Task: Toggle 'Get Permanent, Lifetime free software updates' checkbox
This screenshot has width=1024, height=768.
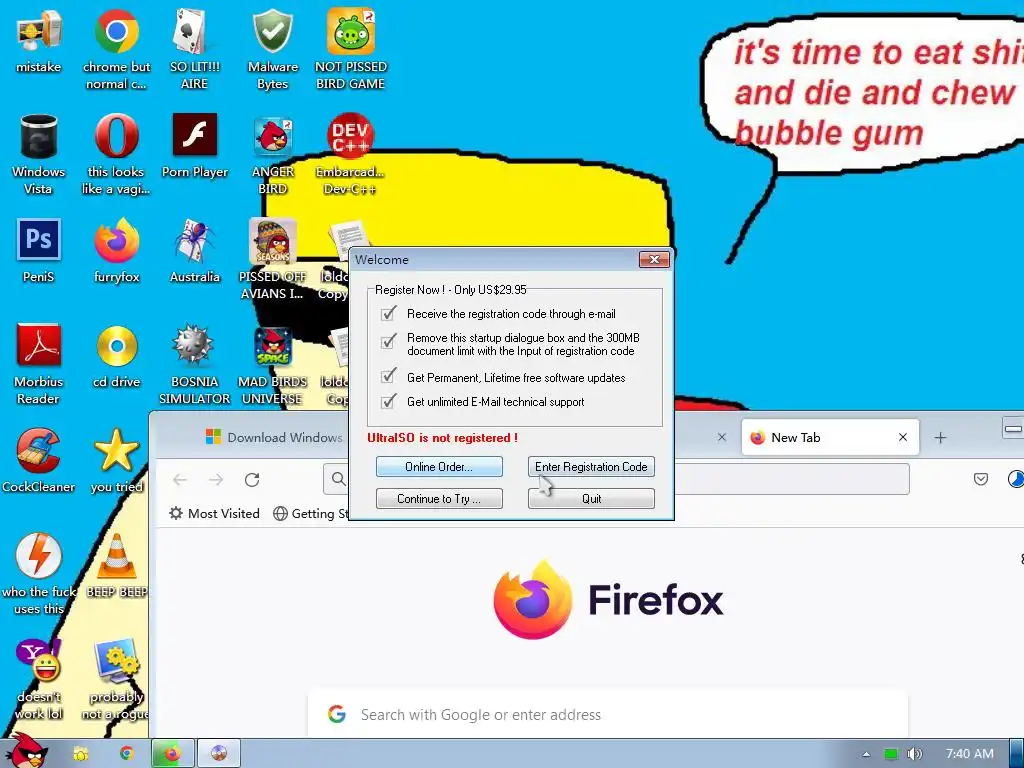Action: [389, 376]
